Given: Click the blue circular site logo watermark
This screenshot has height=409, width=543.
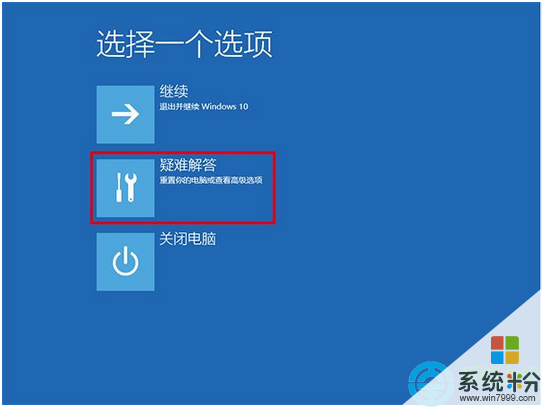Looking at the screenshot, I should [x=430, y=383].
